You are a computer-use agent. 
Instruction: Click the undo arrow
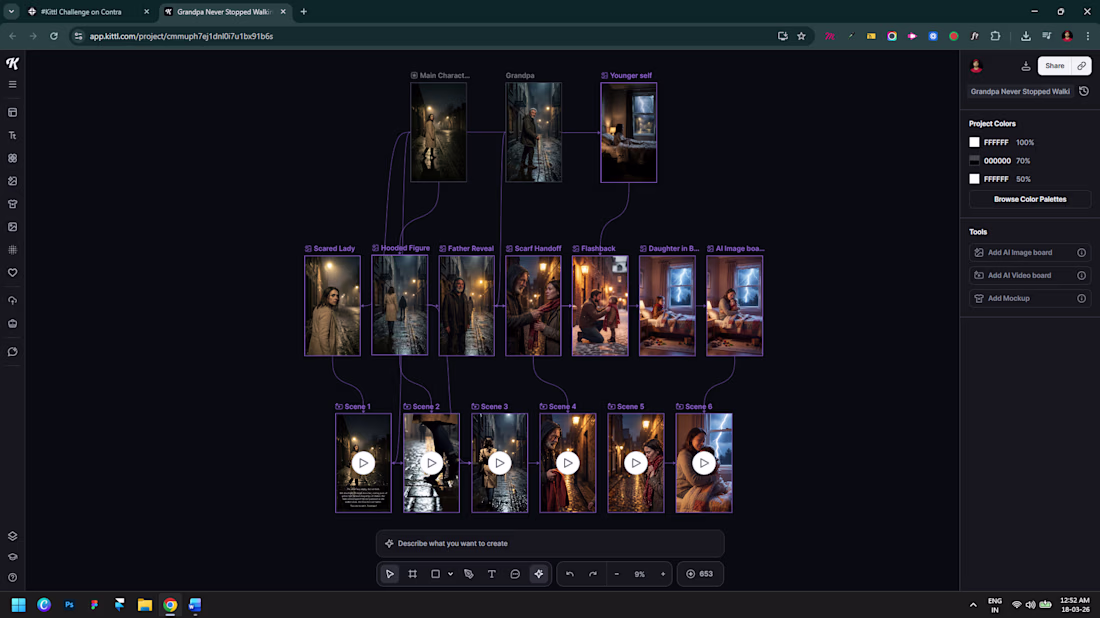[570, 574]
